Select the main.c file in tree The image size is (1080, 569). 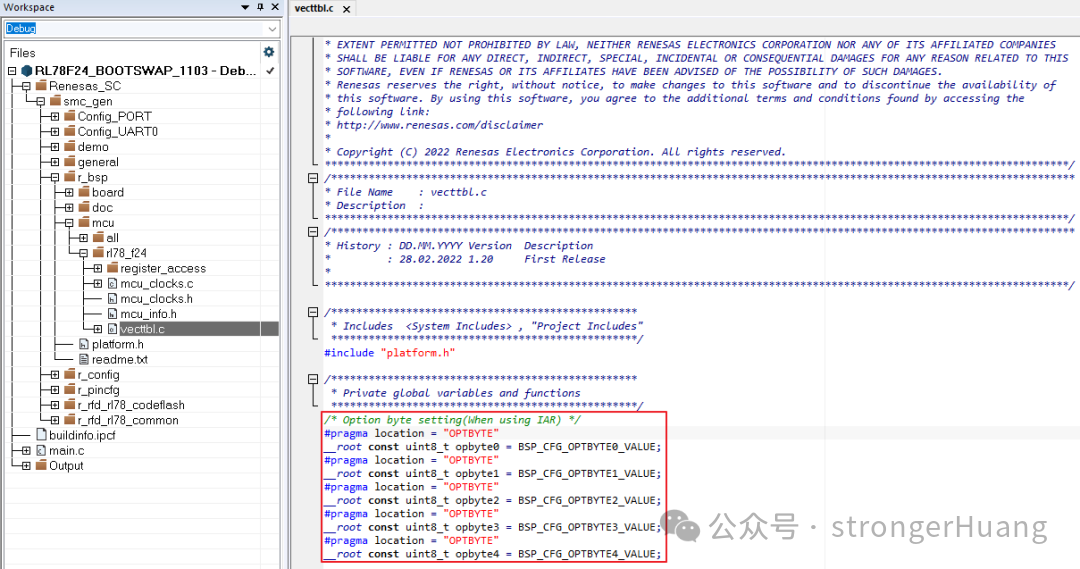66,451
